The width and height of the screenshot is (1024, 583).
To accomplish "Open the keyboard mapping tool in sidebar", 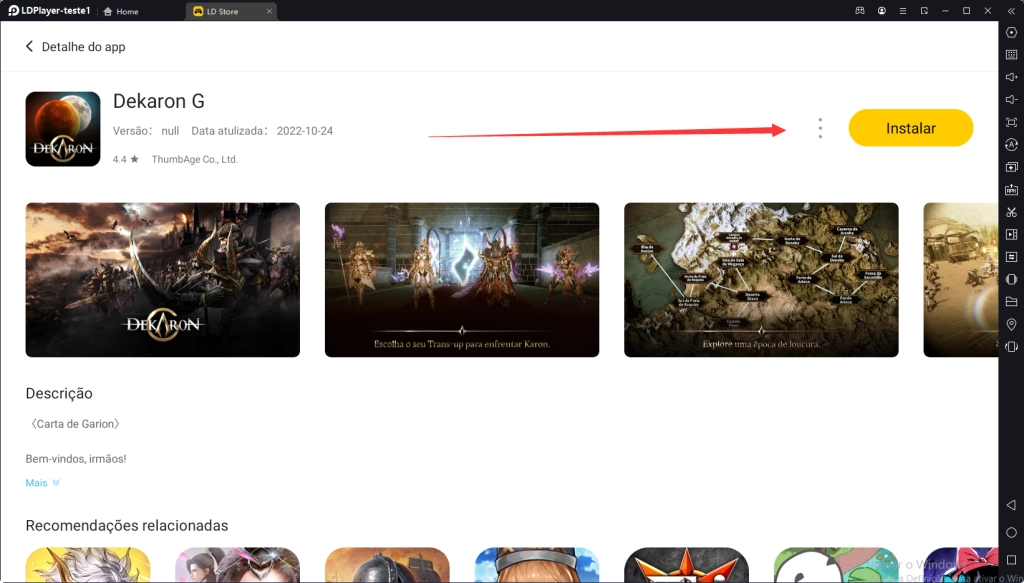I will click(x=1011, y=55).
